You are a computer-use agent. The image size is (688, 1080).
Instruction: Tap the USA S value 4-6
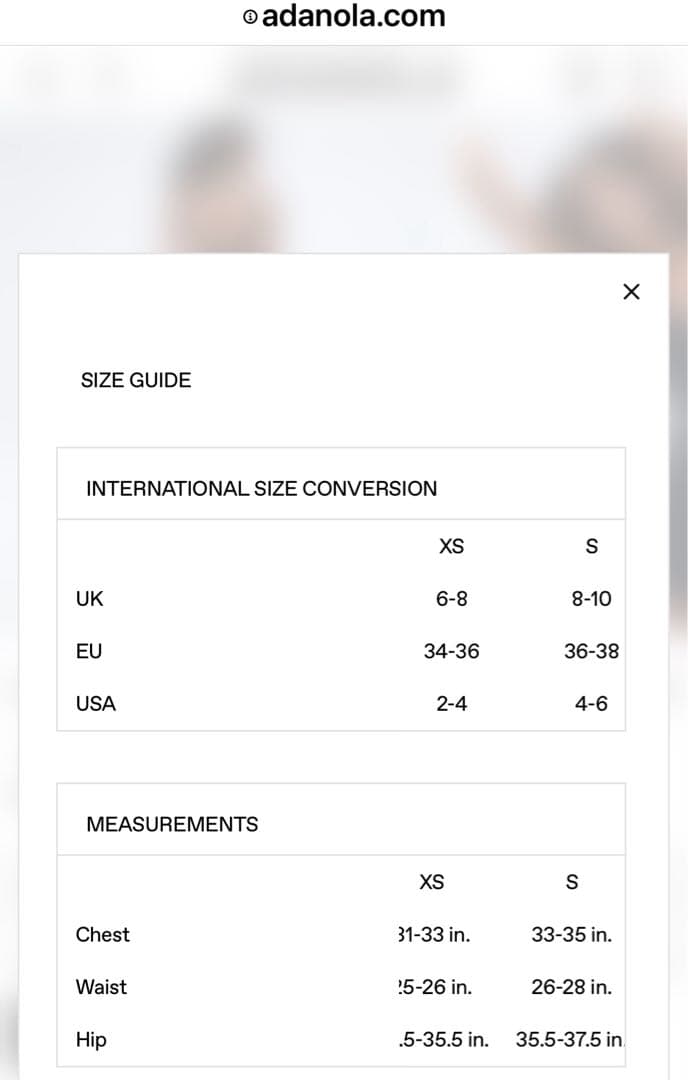point(592,703)
